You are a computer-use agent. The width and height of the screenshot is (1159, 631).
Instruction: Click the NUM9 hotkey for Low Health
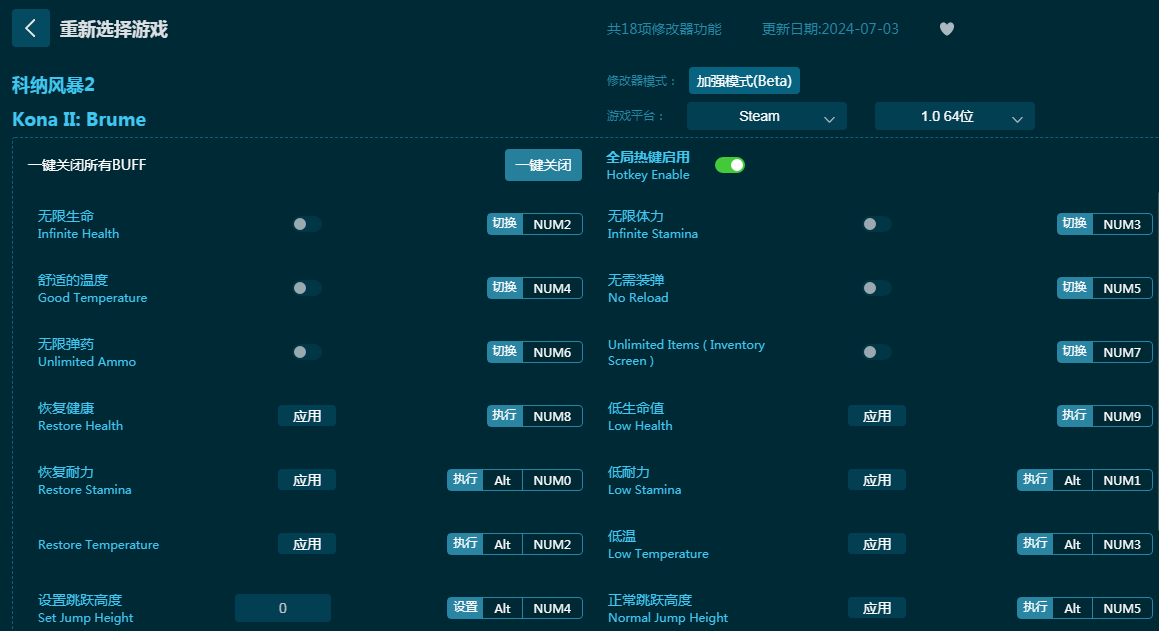point(1122,416)
